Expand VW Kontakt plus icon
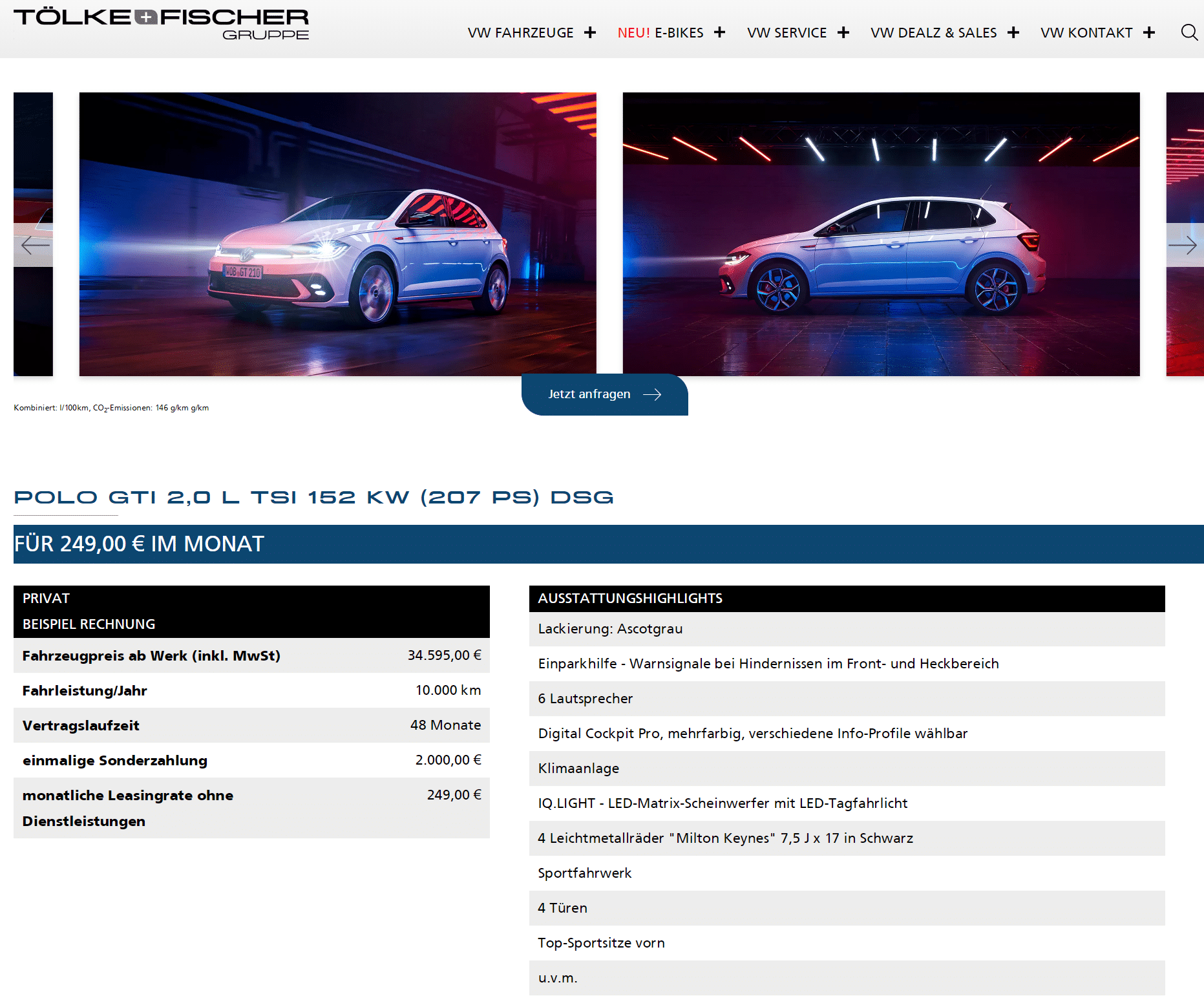1204x1007 pixels. point(1149,32)
